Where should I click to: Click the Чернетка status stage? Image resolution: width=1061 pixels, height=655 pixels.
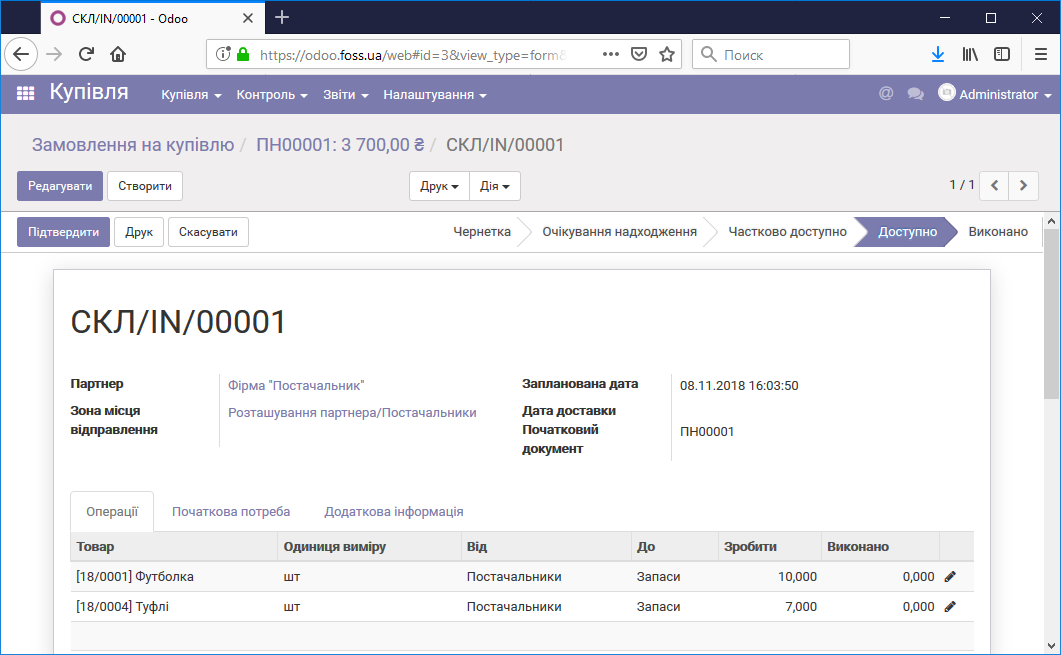pyautogui.click(x=482, y=231)
